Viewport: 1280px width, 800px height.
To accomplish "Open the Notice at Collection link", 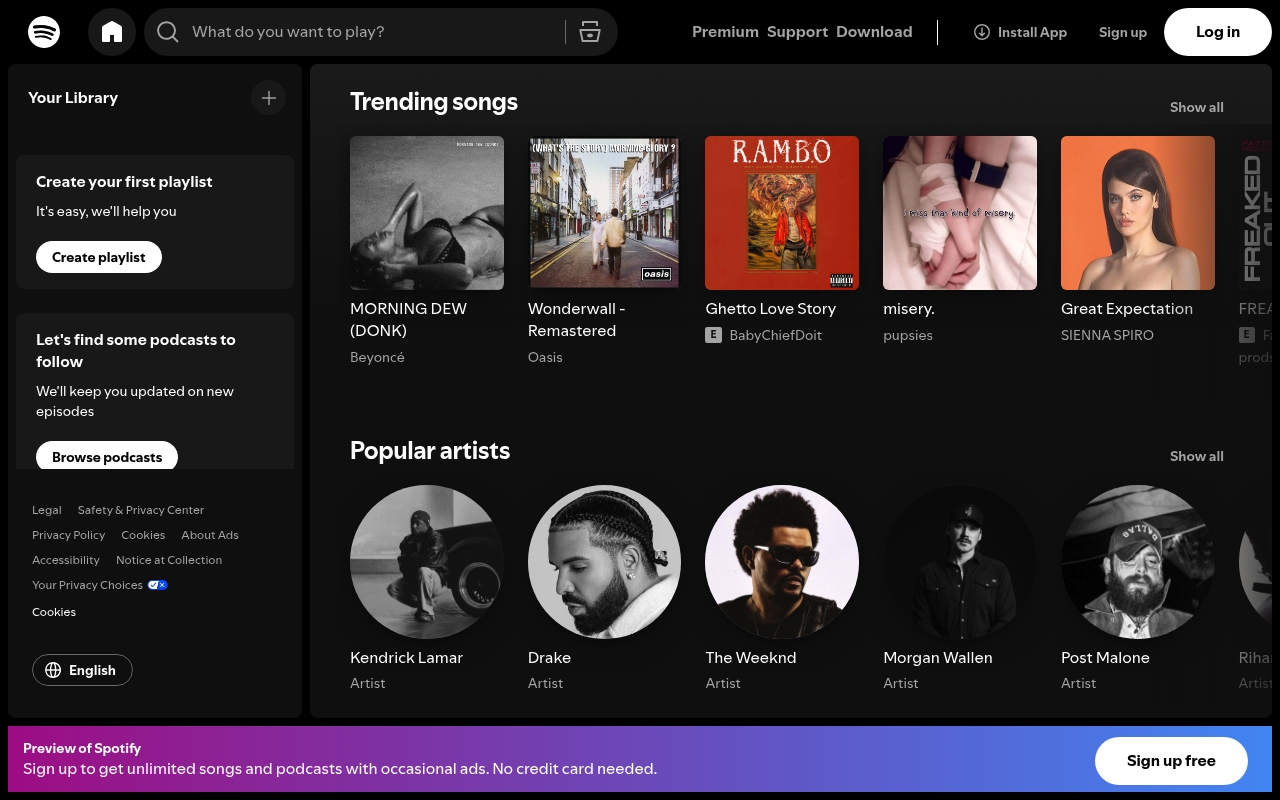I will 169,560.
